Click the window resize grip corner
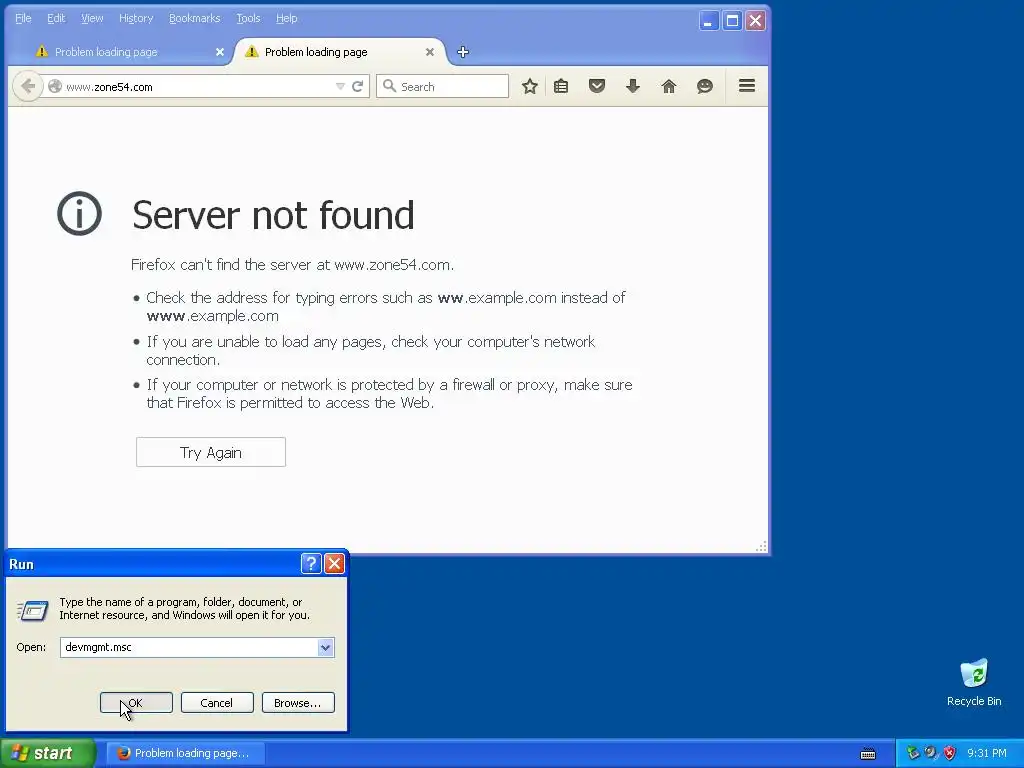The width and height of the screenshot is (1024, 768). pos(761,547)
